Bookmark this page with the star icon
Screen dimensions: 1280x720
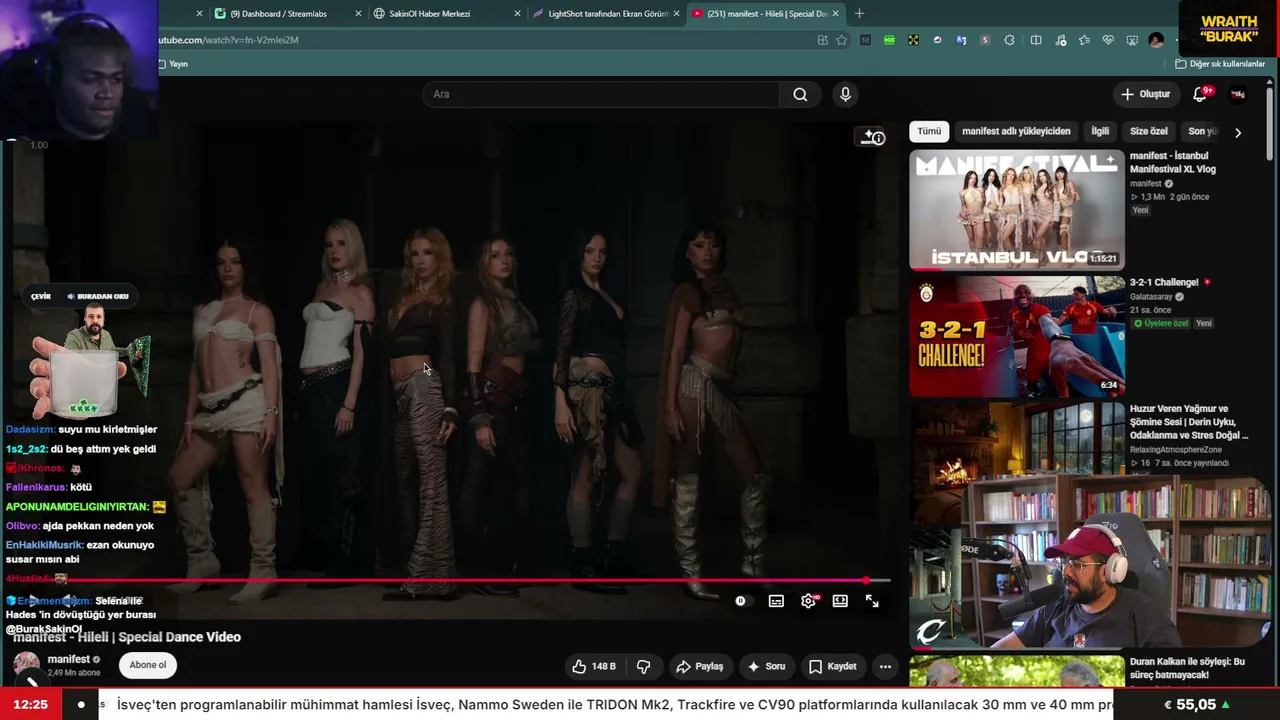tap(841, 40)
